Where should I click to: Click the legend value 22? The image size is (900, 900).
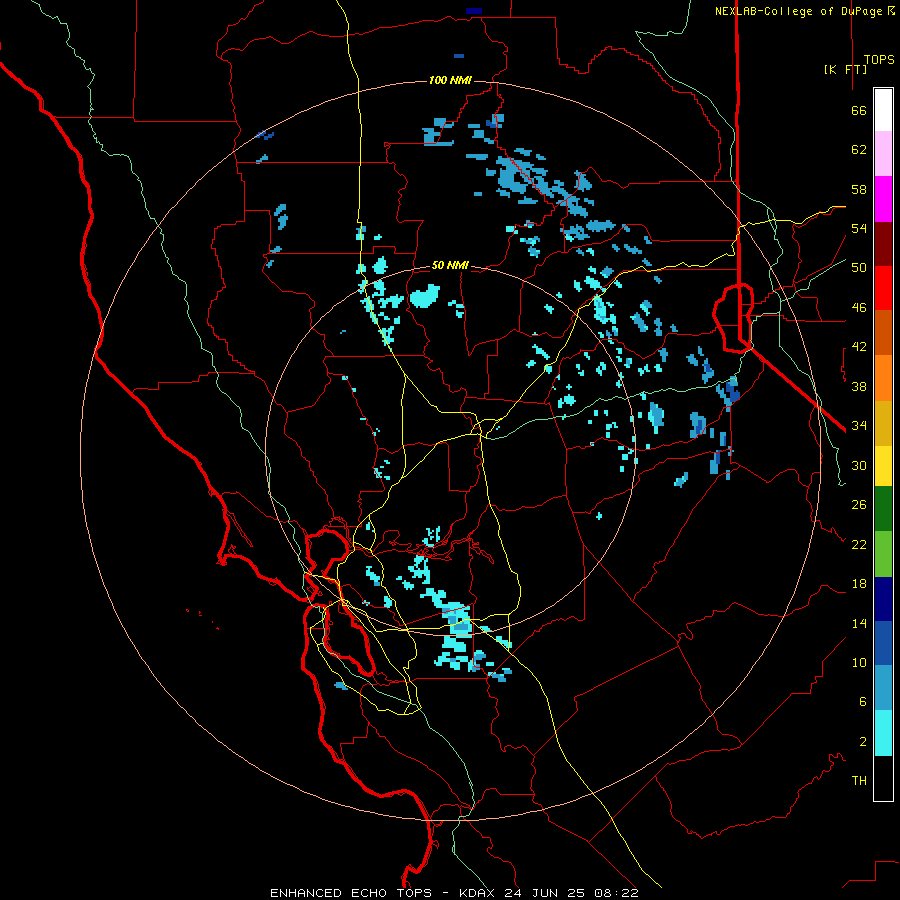[859, 544]
